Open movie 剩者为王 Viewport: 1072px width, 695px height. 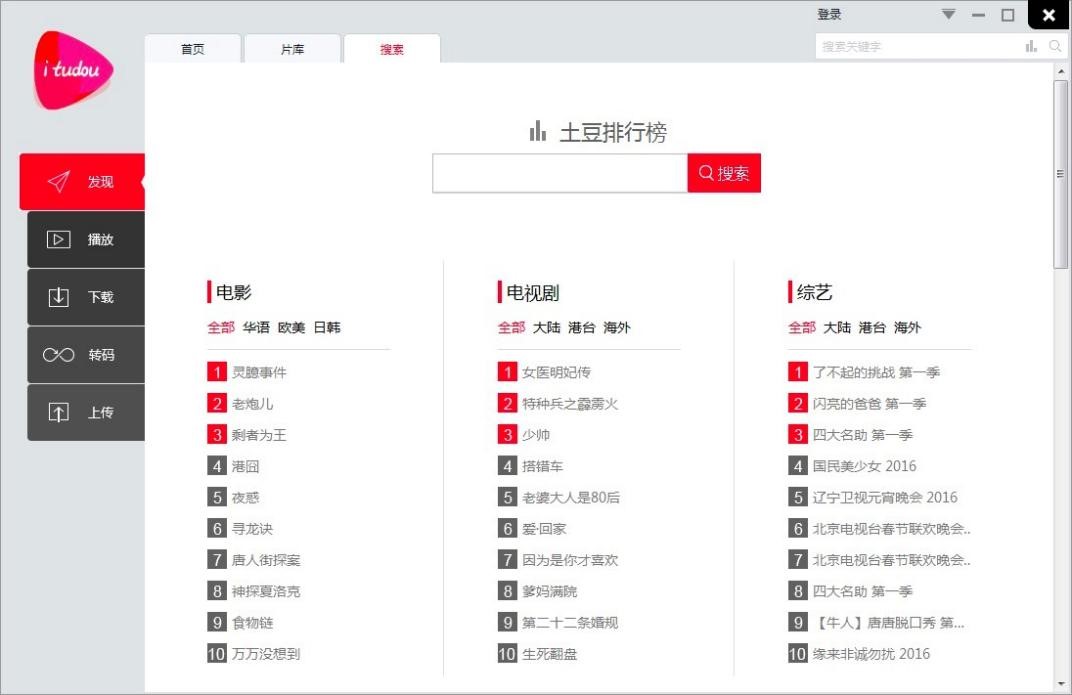(x=259, y=435)
